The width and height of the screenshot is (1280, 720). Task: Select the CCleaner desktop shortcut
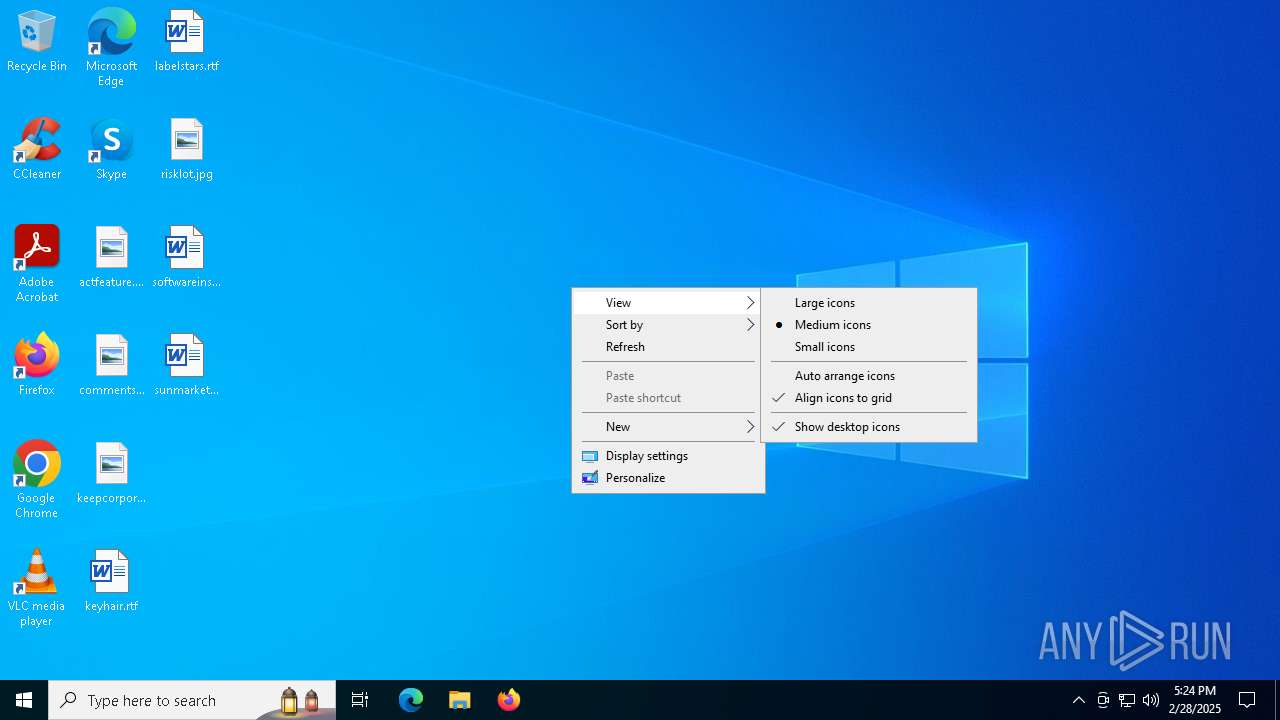pyautogui.click(x=37, y=150)
